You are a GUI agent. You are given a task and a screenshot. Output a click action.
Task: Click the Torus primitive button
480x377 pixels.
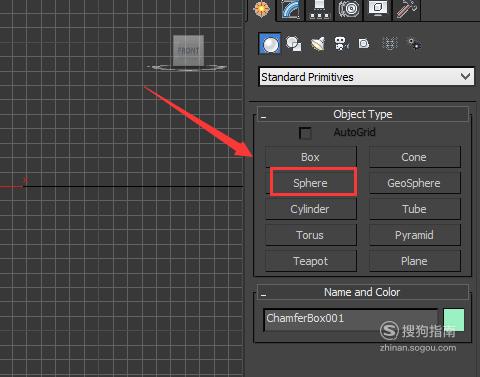pyautogui.click(x=311, y=235)
